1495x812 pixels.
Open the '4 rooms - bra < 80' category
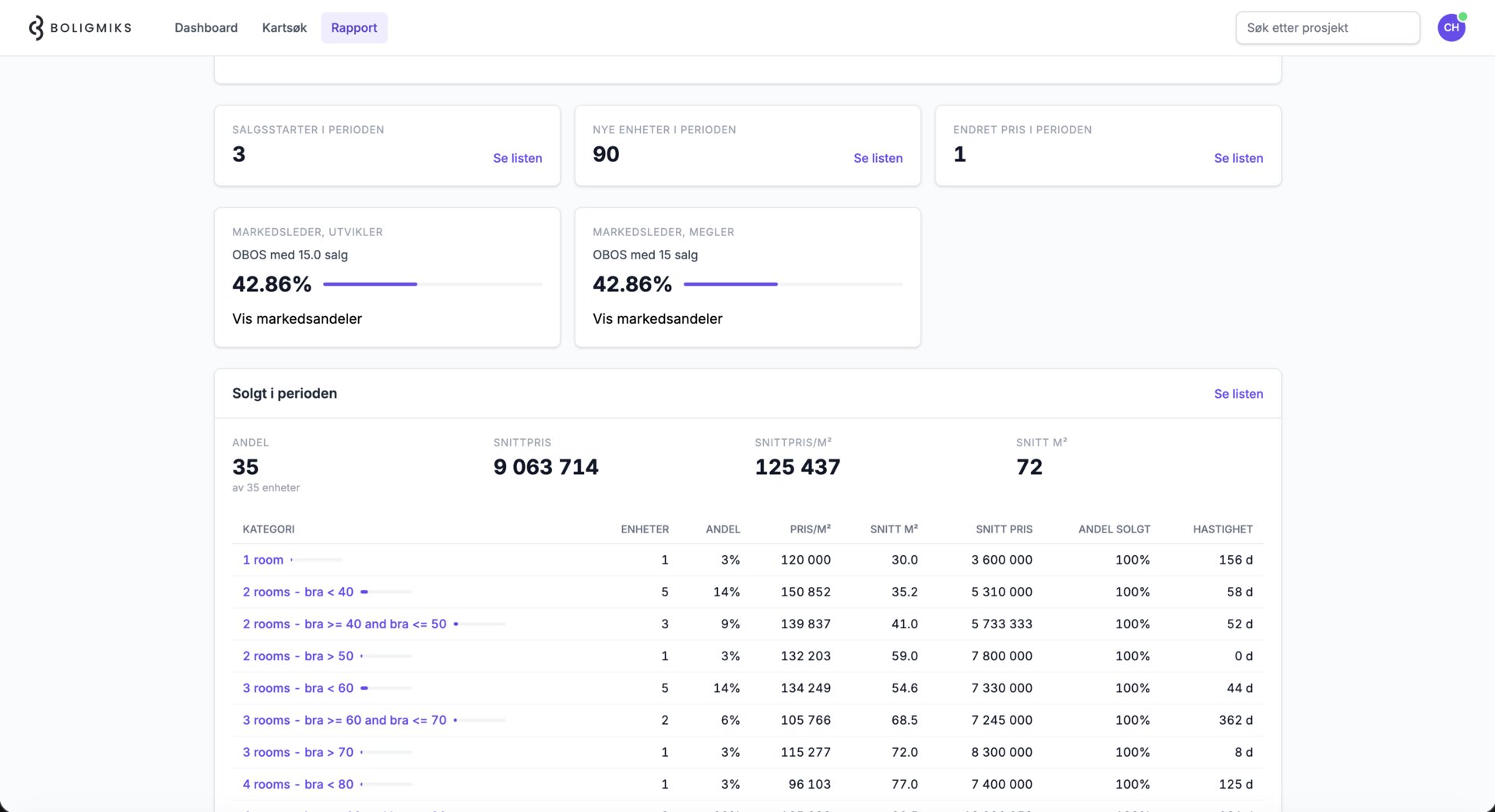point(297,784)
